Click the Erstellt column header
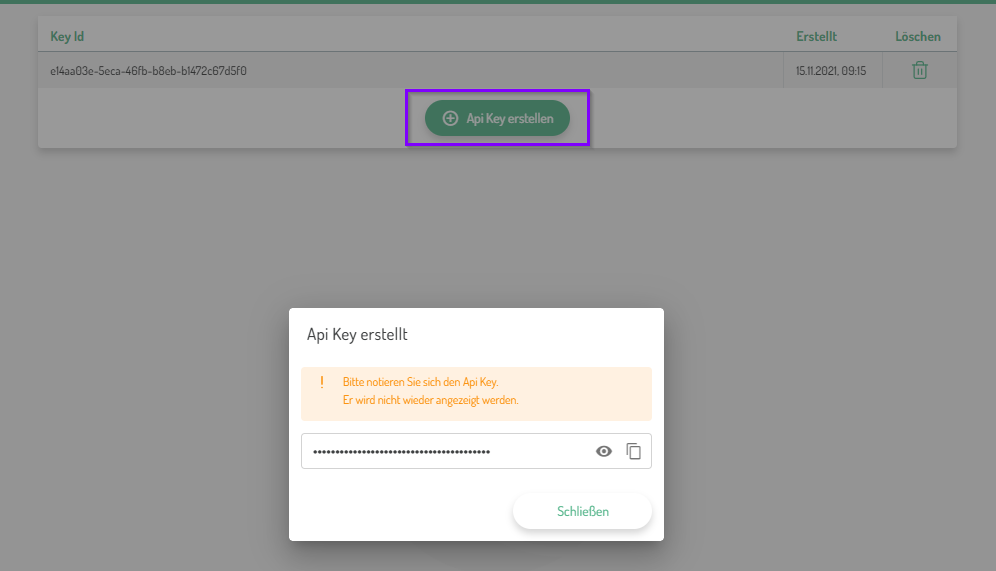 816,37
